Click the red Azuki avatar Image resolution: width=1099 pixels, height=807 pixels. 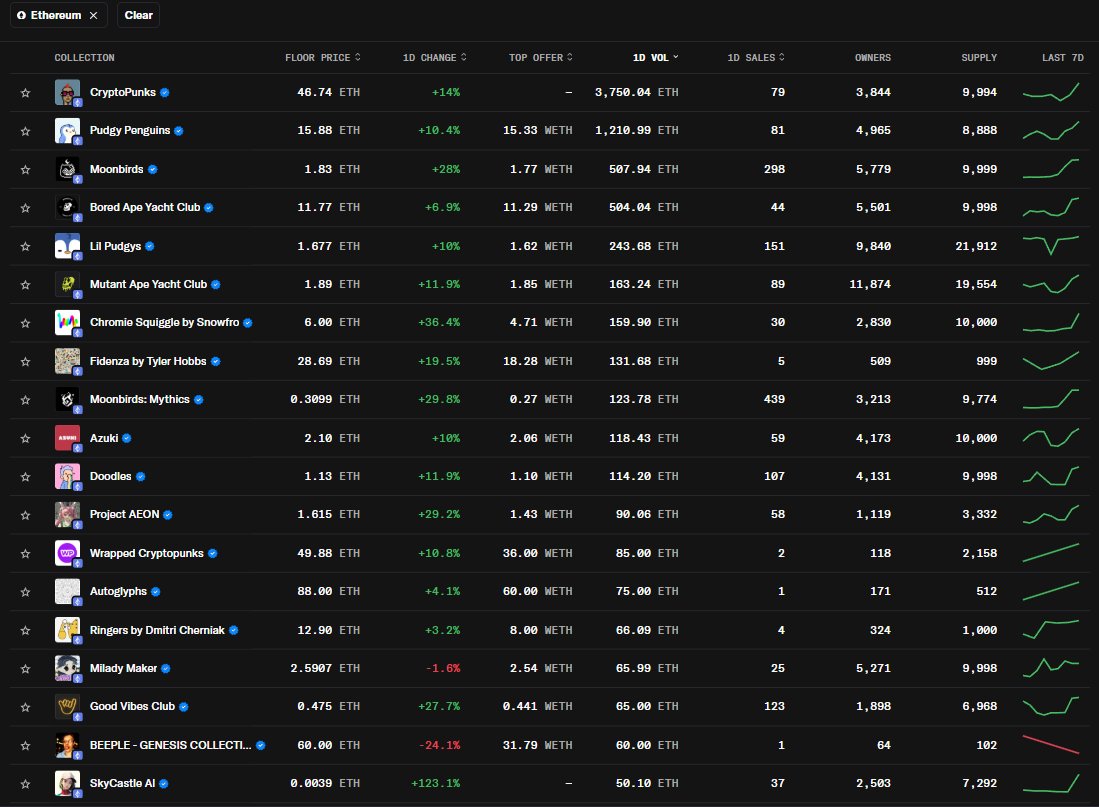67,438
